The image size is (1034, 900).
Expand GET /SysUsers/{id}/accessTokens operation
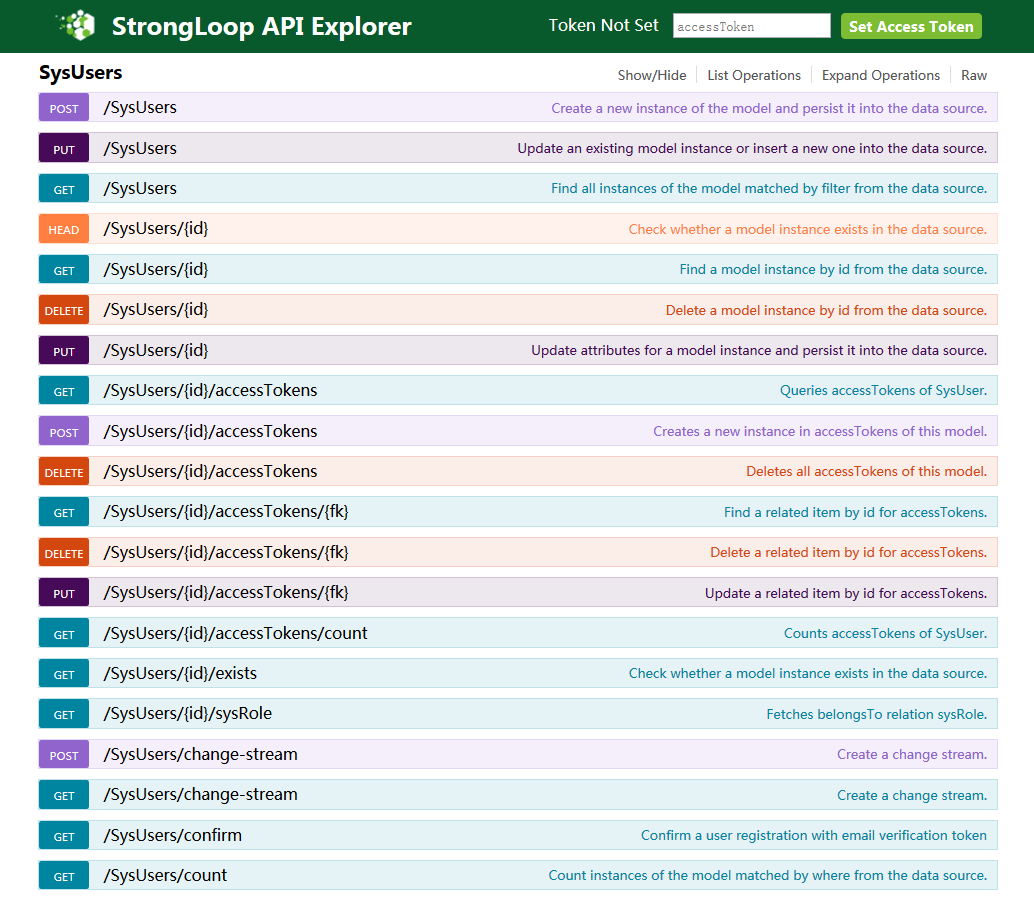pos(210,390)
